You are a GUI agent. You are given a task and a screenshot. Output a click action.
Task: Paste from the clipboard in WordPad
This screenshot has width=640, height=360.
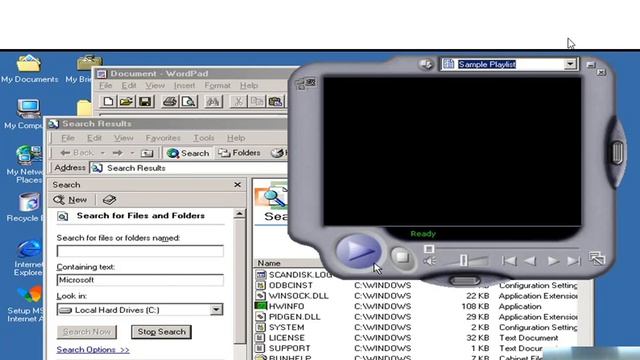(x=276, y=101)
